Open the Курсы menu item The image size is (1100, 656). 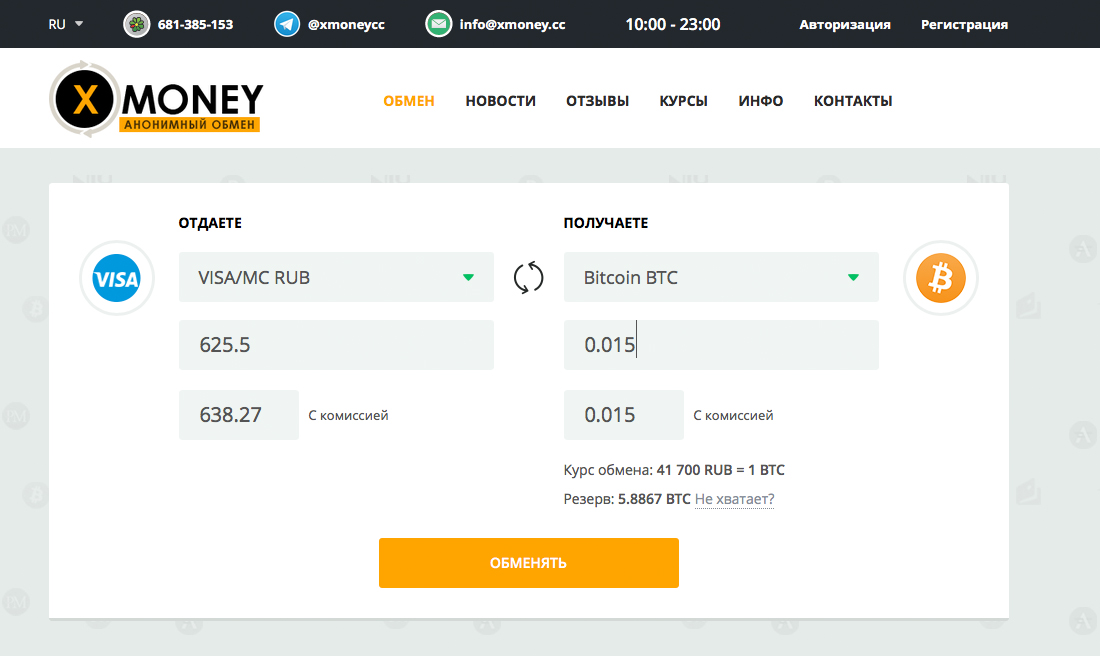point(683,101)
